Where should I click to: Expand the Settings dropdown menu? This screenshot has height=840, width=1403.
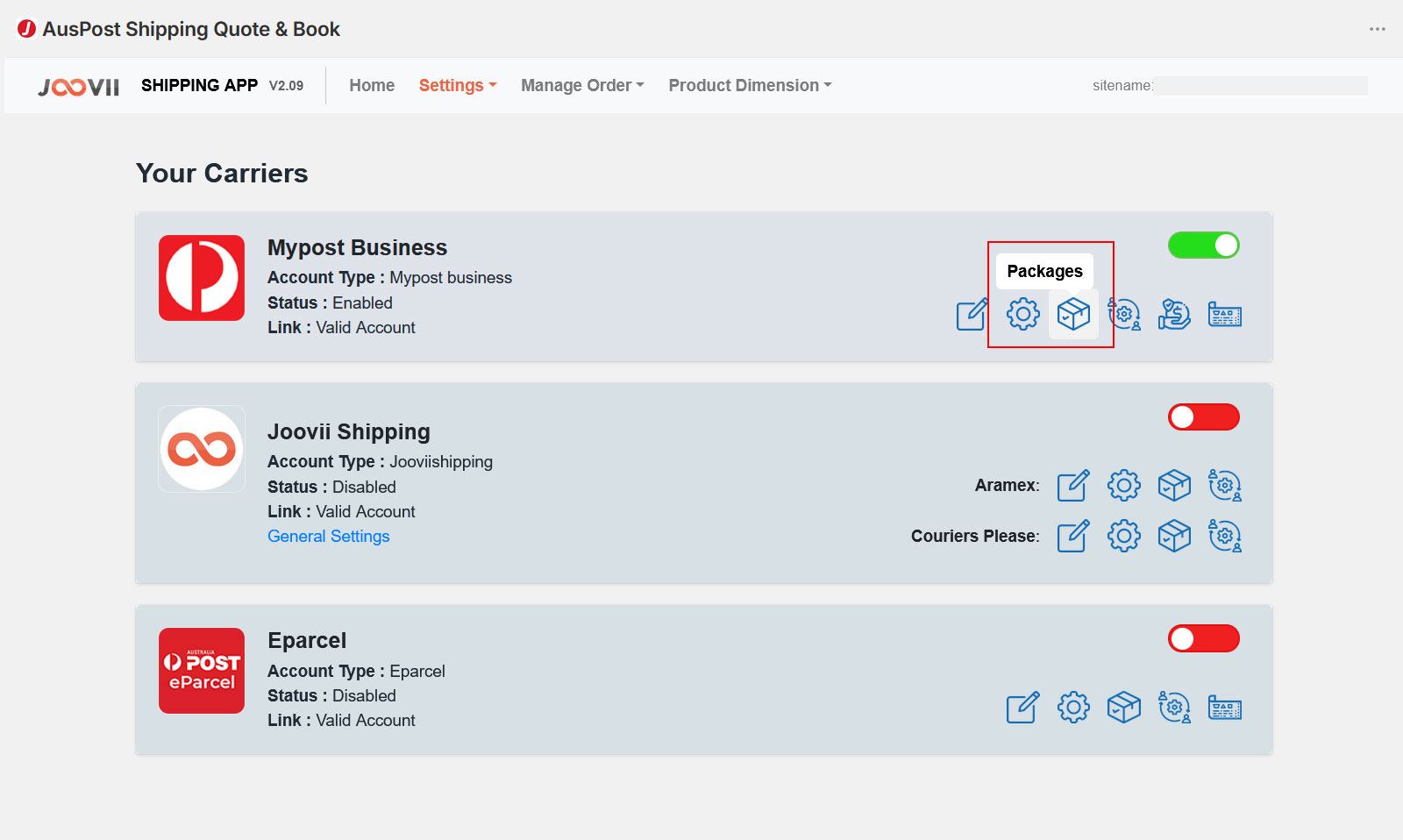tap(458, 85)
